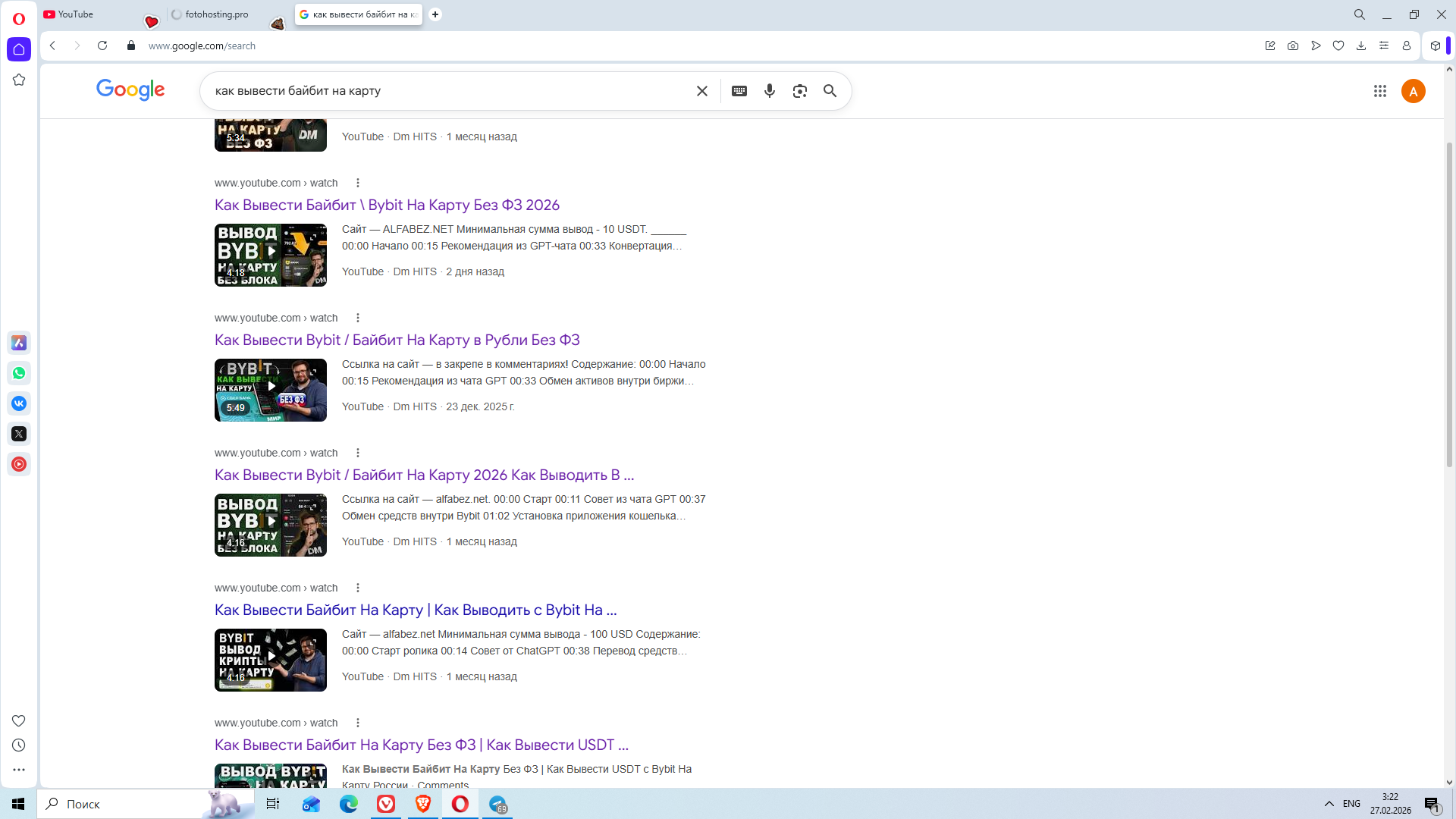This screenshot has height=819, width=1456.
Task: Open options dots for "в Рубли Без ФЗ" result
Action: pos(358,318)
